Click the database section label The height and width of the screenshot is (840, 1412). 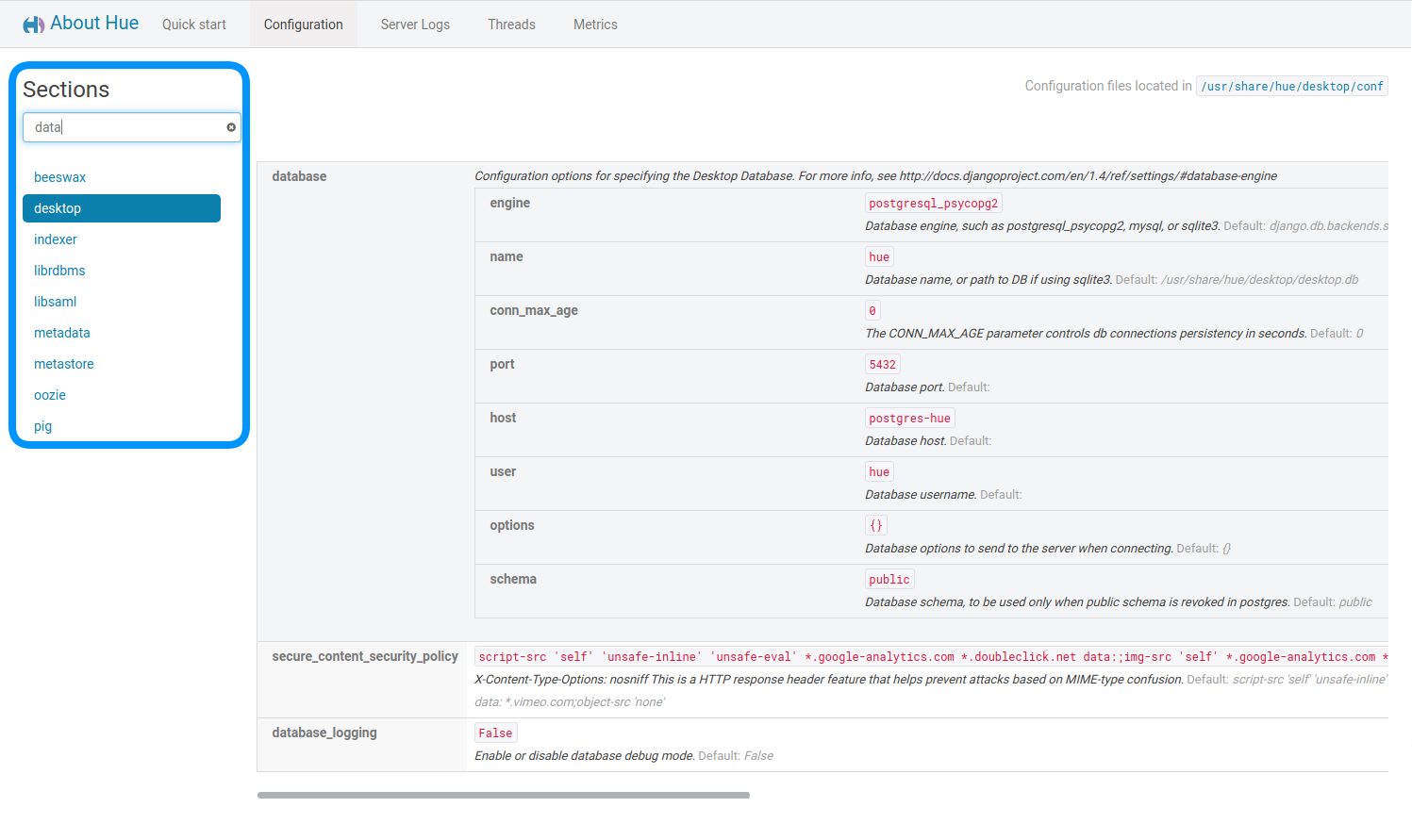[x=299, y=176]
